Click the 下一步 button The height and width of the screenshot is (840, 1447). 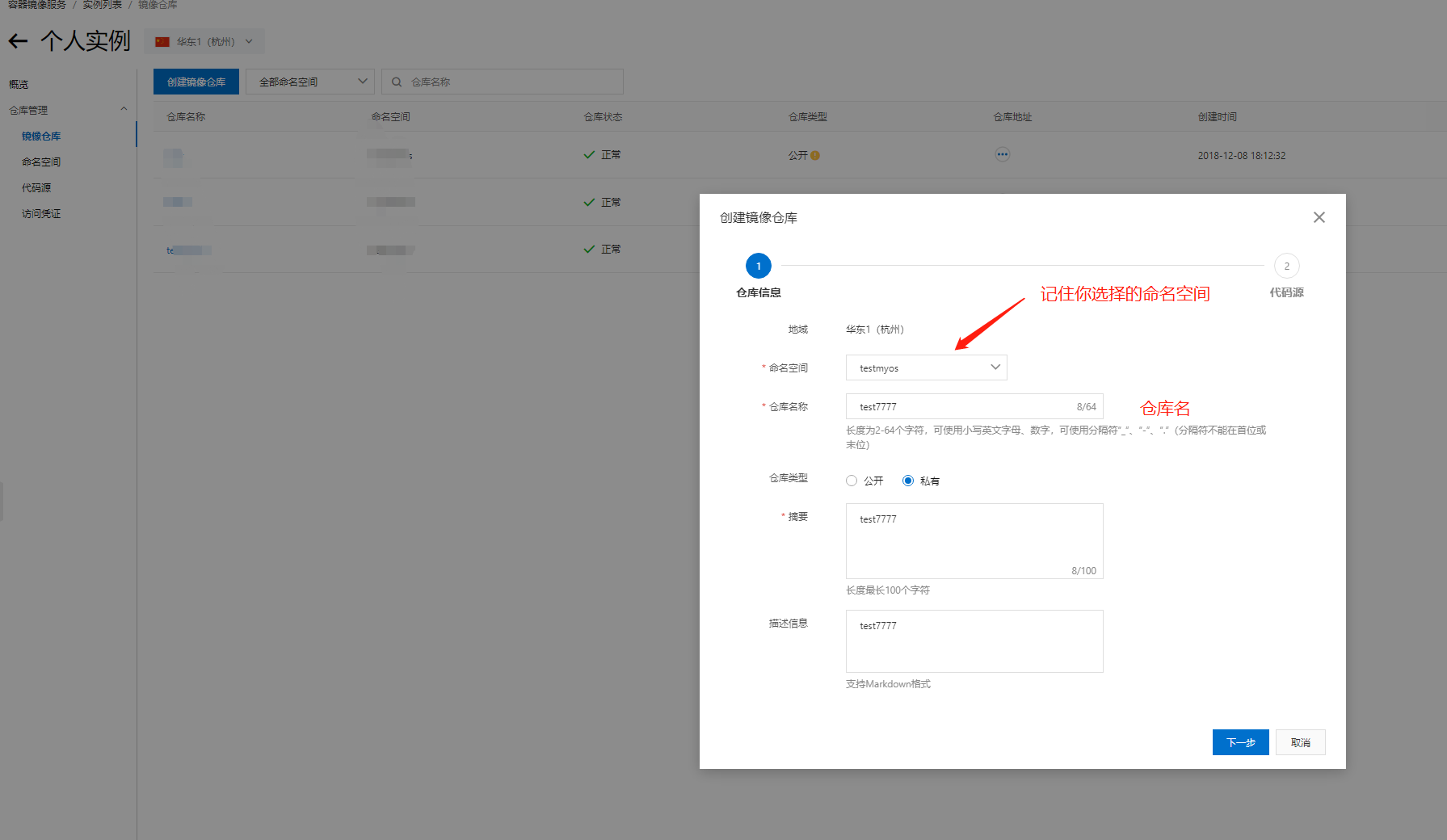[1241, 742]
